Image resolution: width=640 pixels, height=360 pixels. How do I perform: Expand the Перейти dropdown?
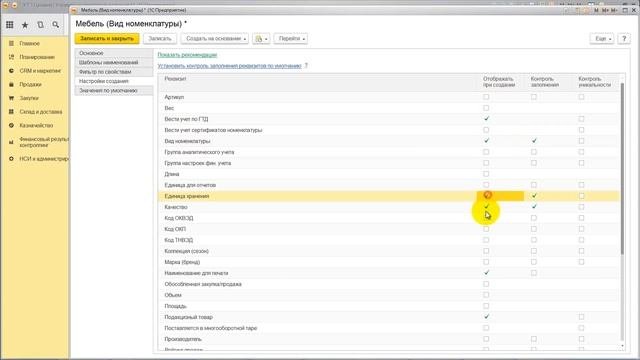[x=291, y=38]
